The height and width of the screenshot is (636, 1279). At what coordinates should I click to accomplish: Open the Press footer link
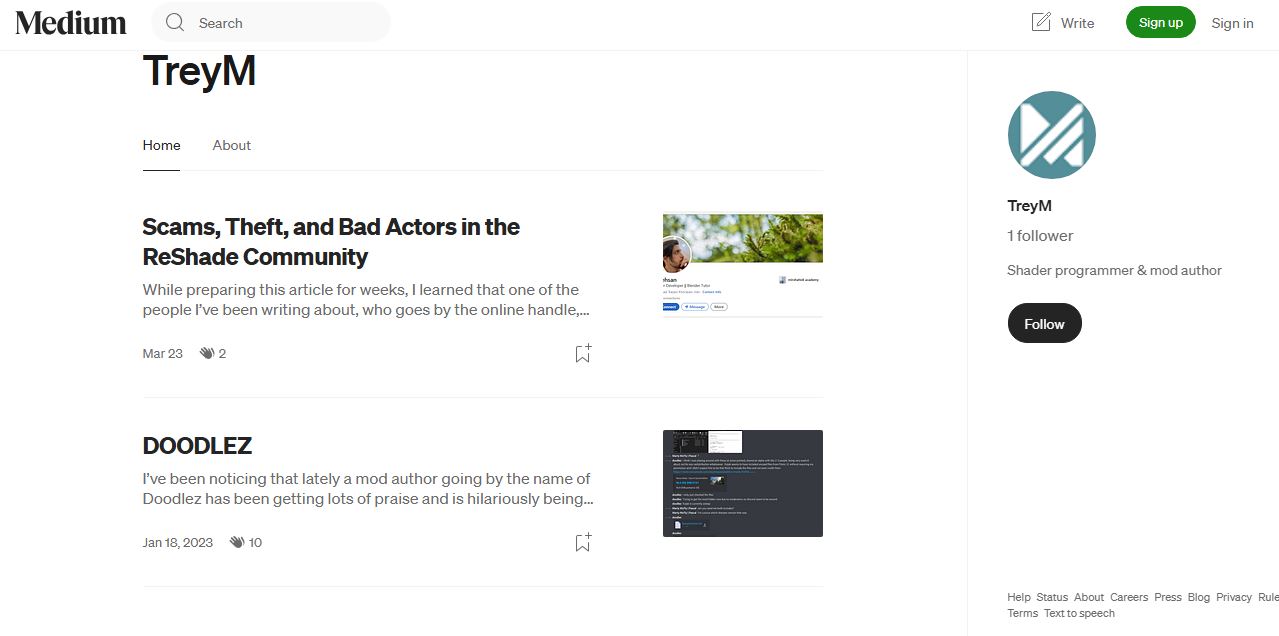pos(1168,597)
